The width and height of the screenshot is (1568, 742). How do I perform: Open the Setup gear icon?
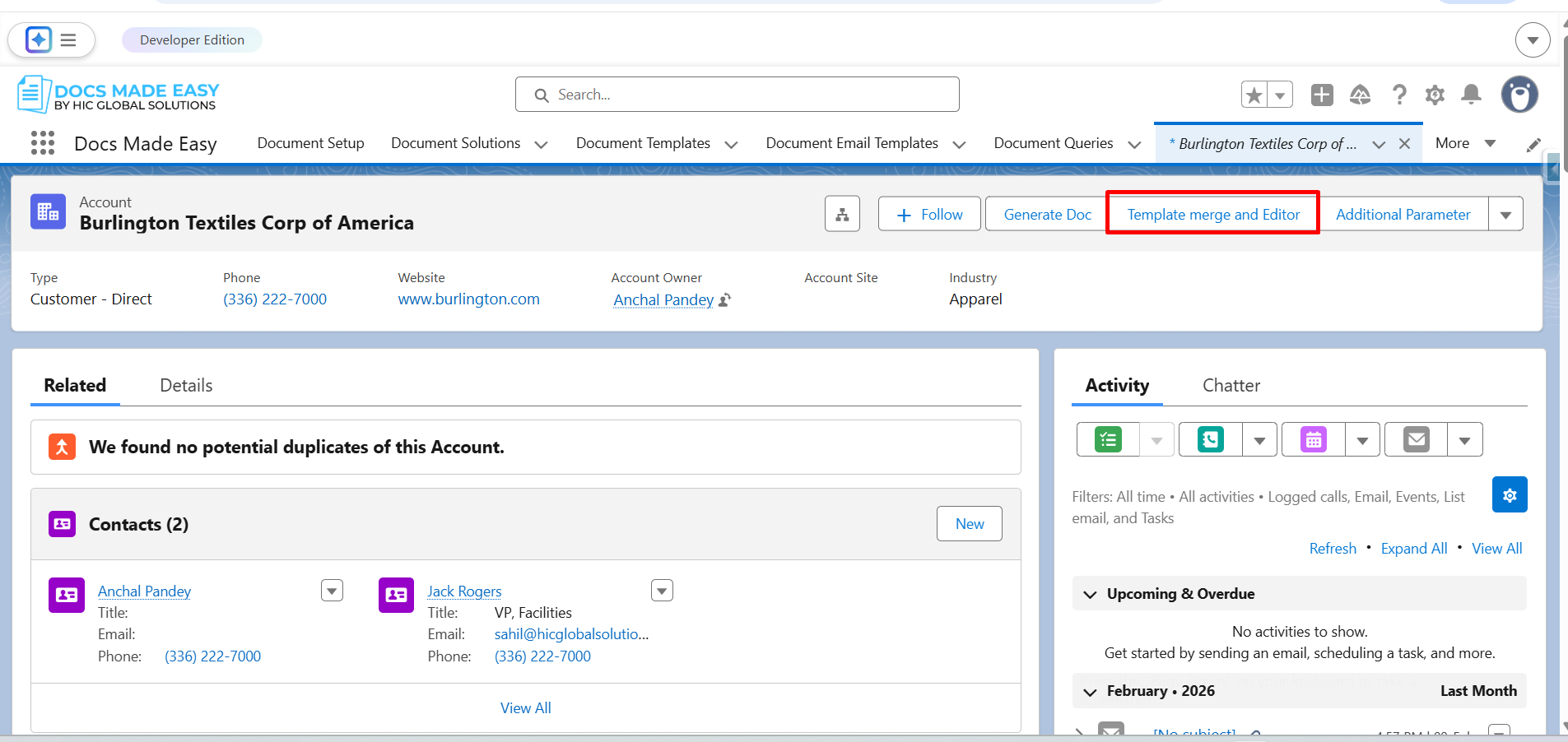1435,95
